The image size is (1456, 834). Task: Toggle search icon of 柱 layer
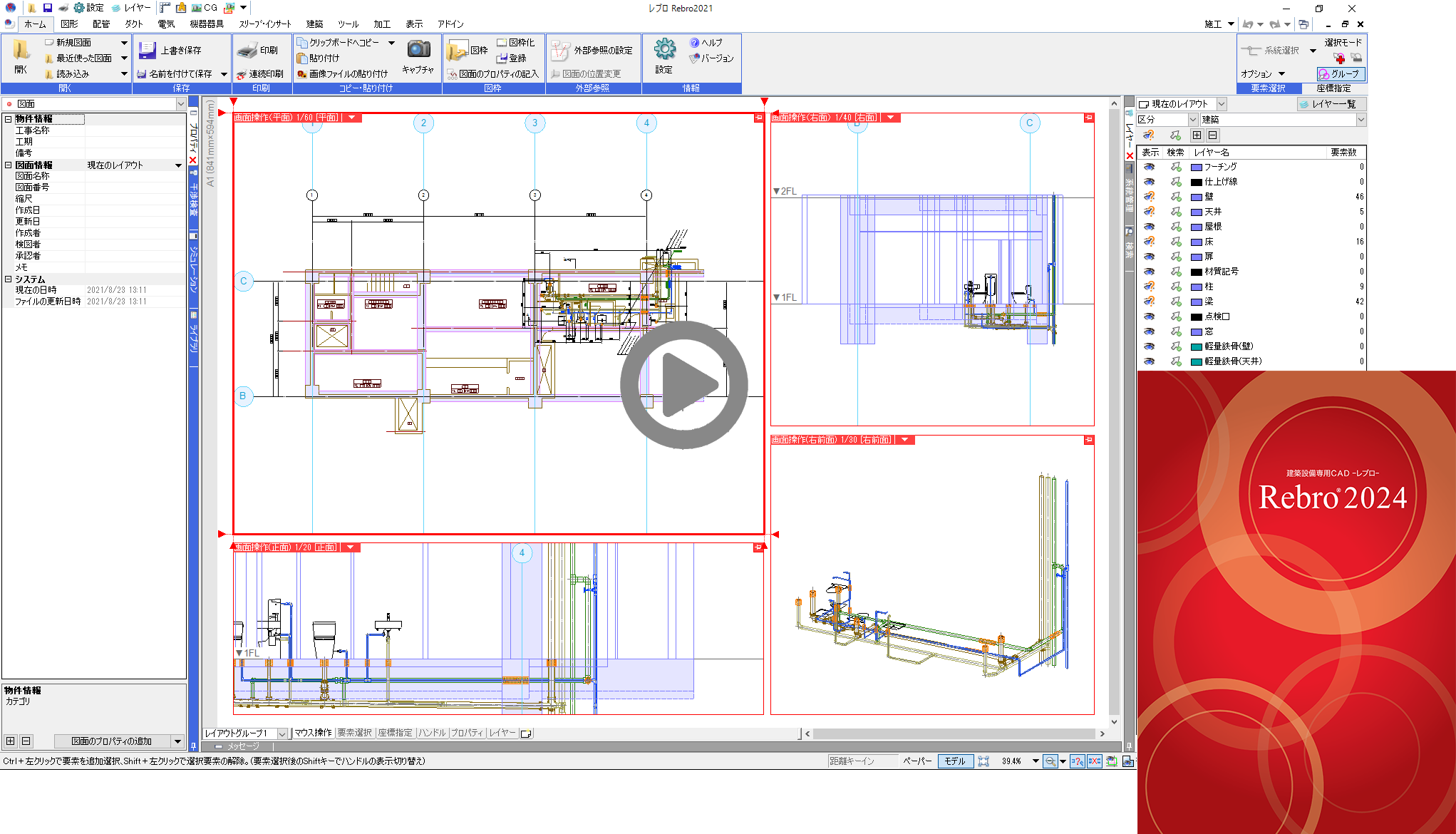pyautogui.click(x=1176, y=287)
